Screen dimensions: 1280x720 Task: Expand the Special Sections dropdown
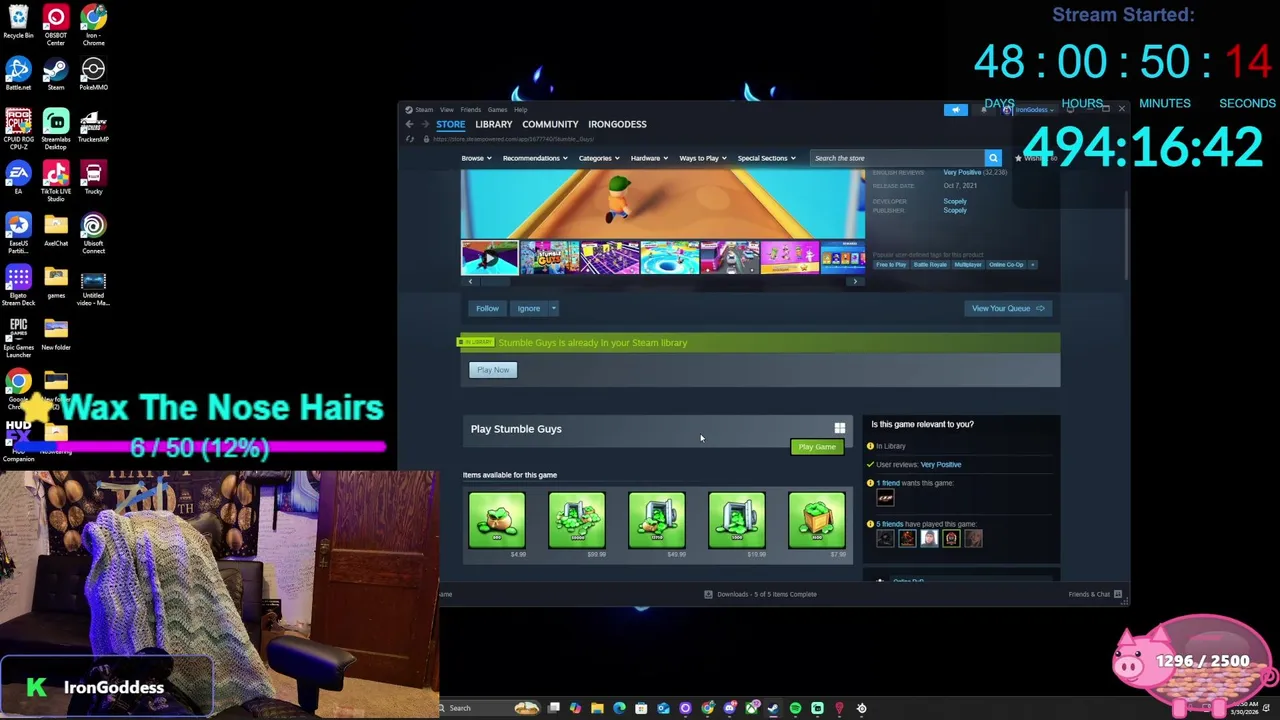(x=766, y=158)
